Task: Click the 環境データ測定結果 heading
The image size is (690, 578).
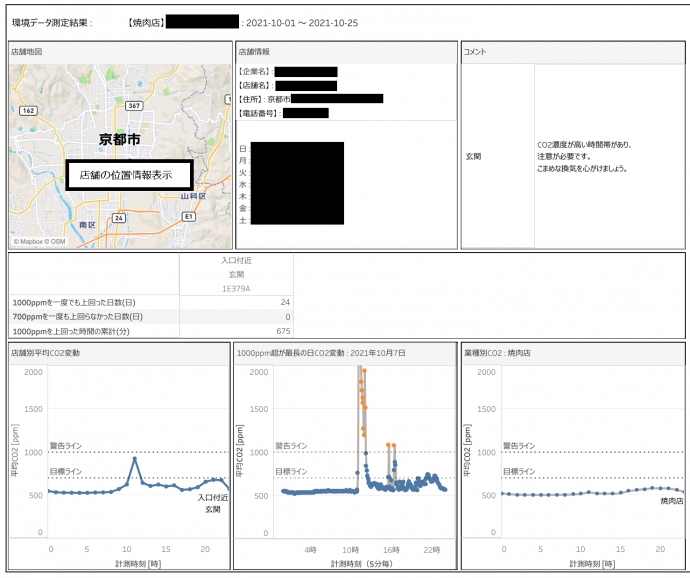Action: coord(52,23)
